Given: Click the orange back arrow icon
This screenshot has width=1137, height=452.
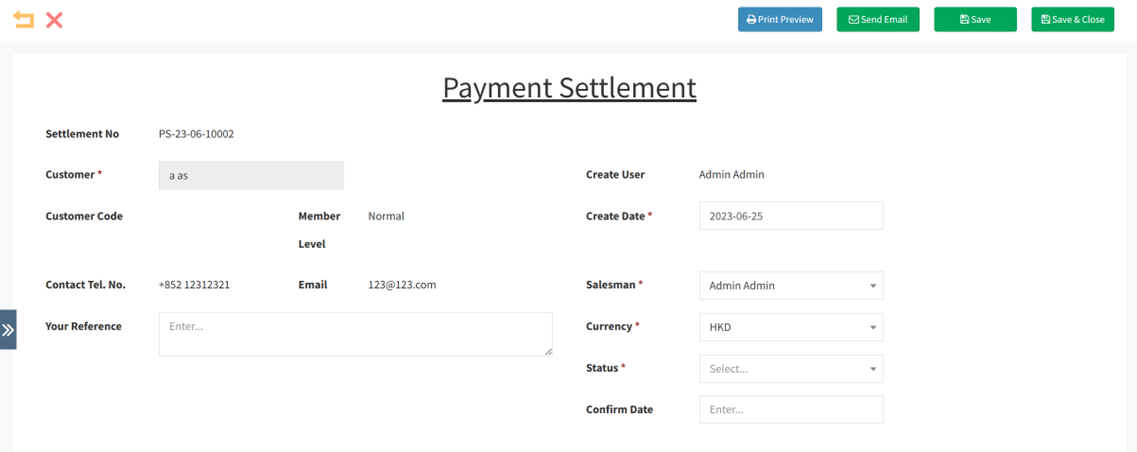Looking at the screenshot, I should [x=23, y=20].
